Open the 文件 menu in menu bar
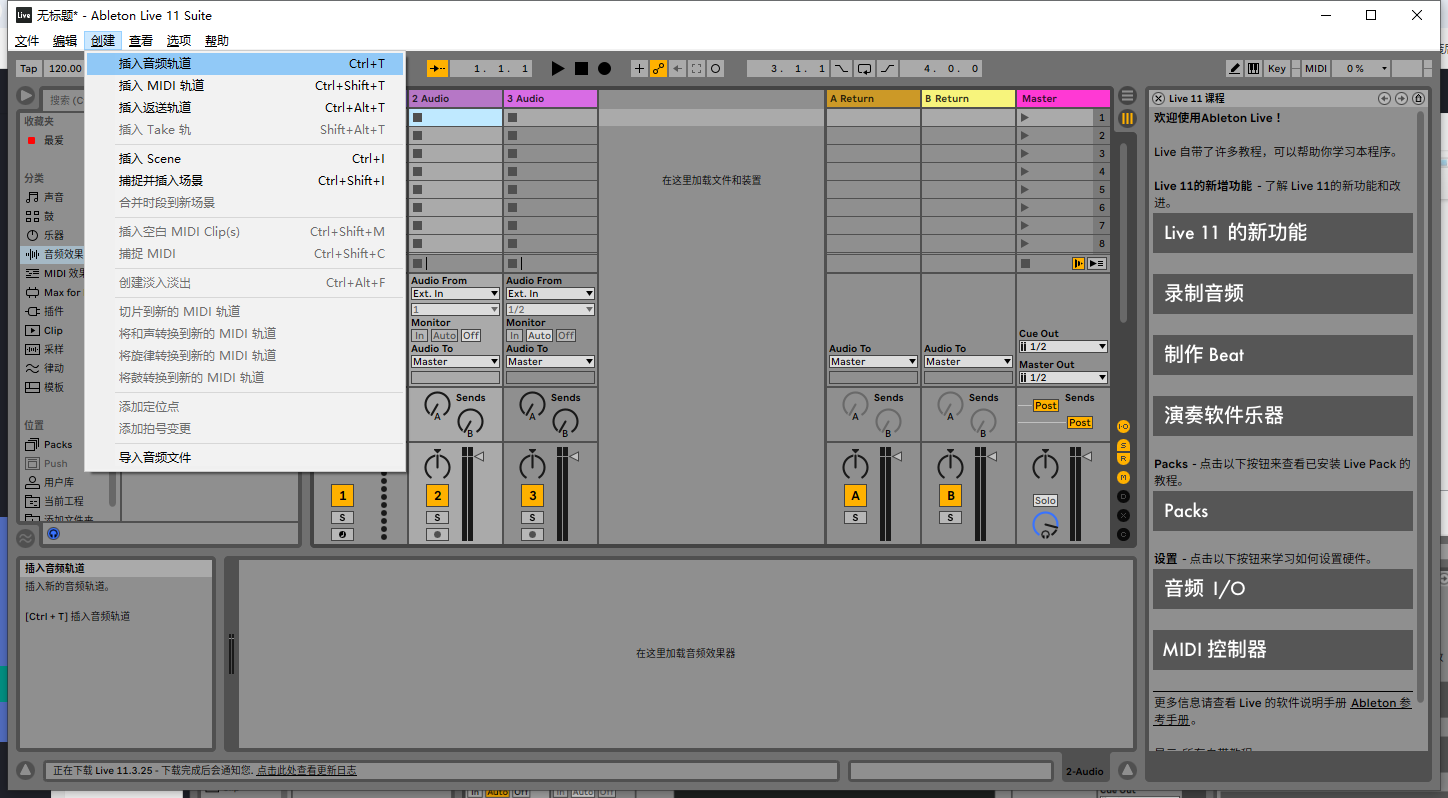This screenshot has width=1448, height=798. pyautogui.click(x=27, y=41)
